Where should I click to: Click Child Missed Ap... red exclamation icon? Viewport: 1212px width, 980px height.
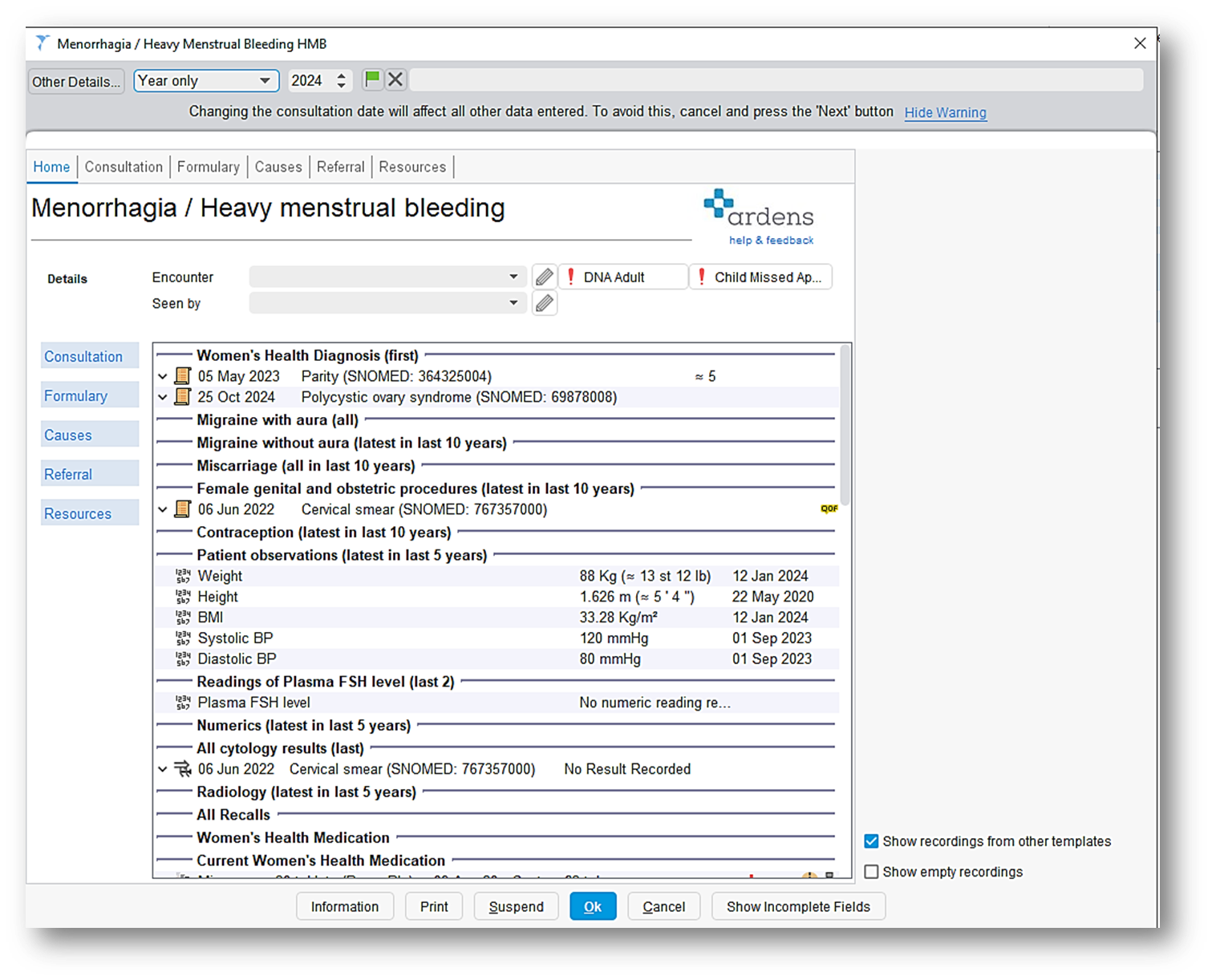tap(702, 277)
